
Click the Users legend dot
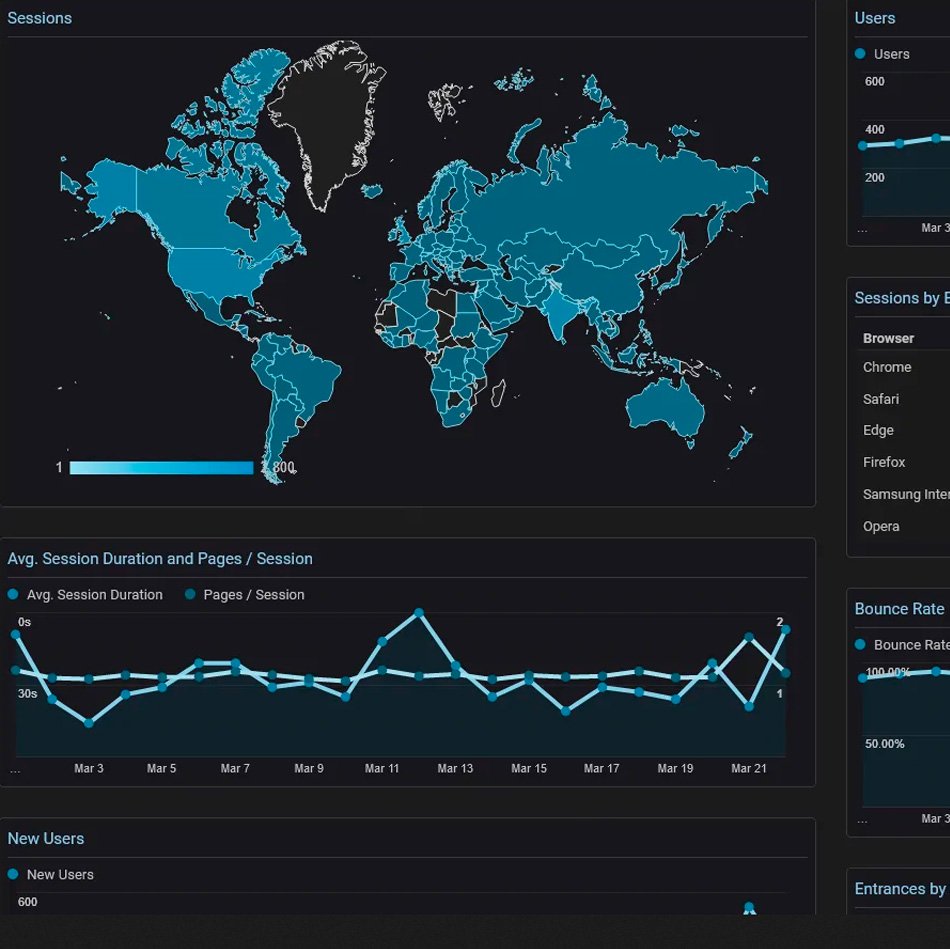pyautogui.click(x=860, y=54)
